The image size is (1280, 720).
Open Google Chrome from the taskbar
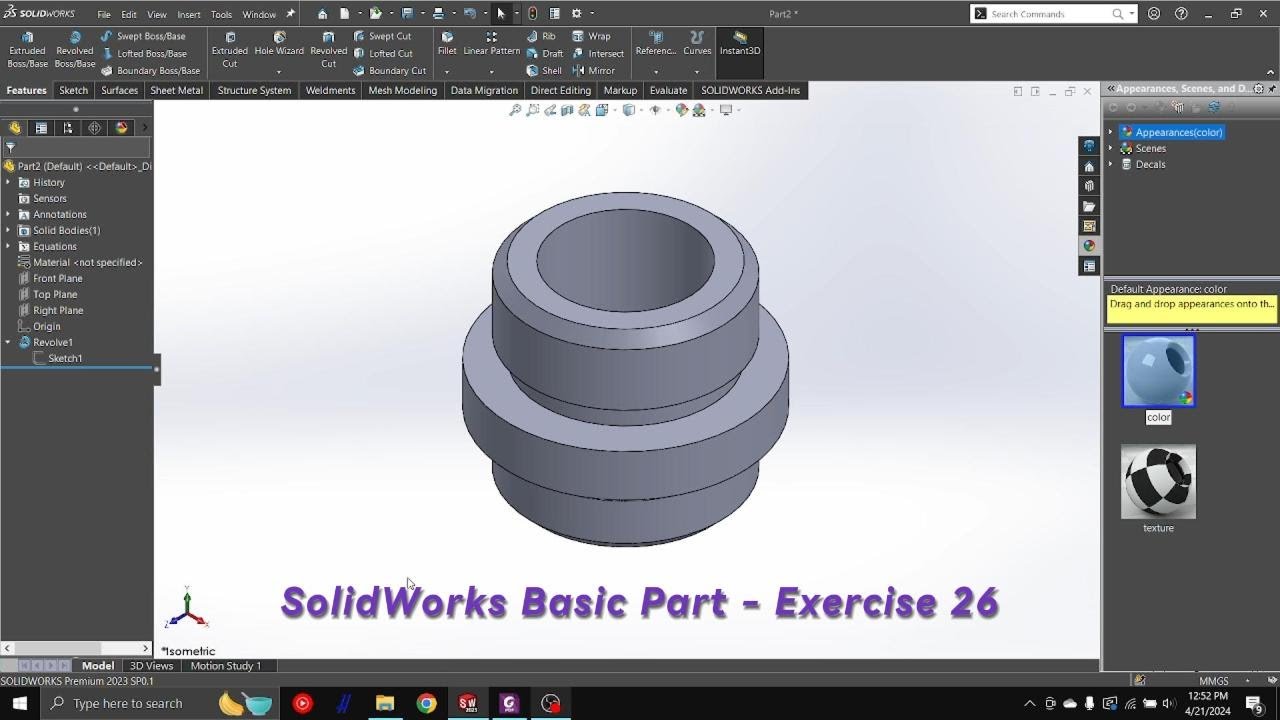[x=426, y=703]
